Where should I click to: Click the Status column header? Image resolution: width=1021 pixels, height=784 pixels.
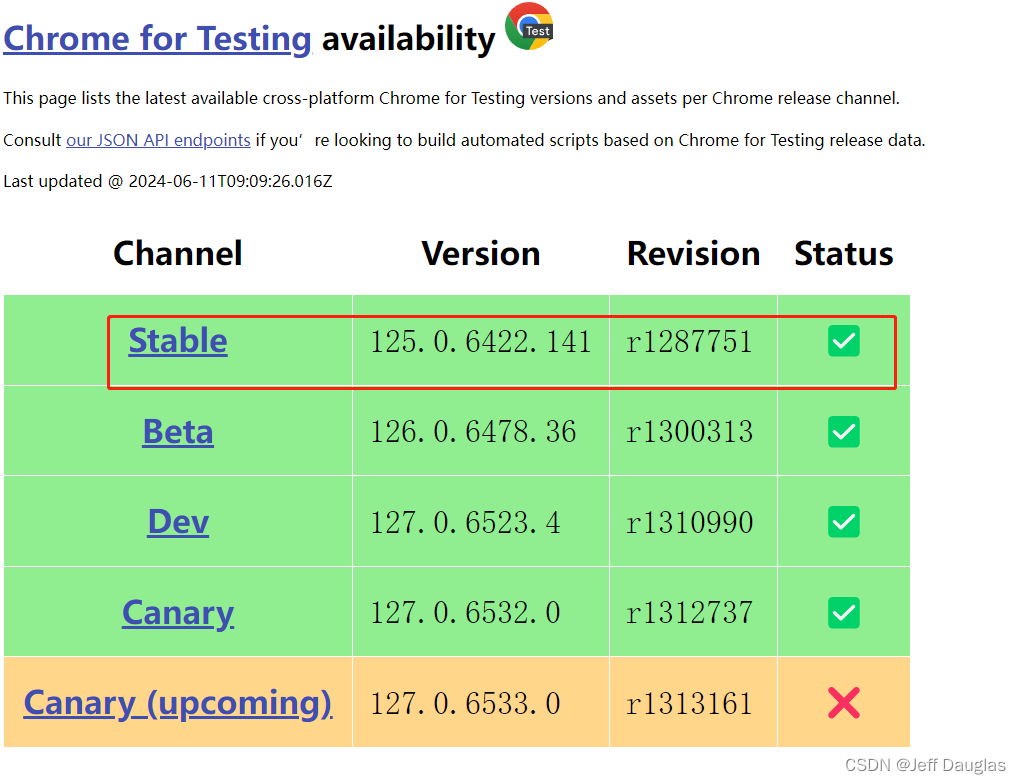[844, 253]
